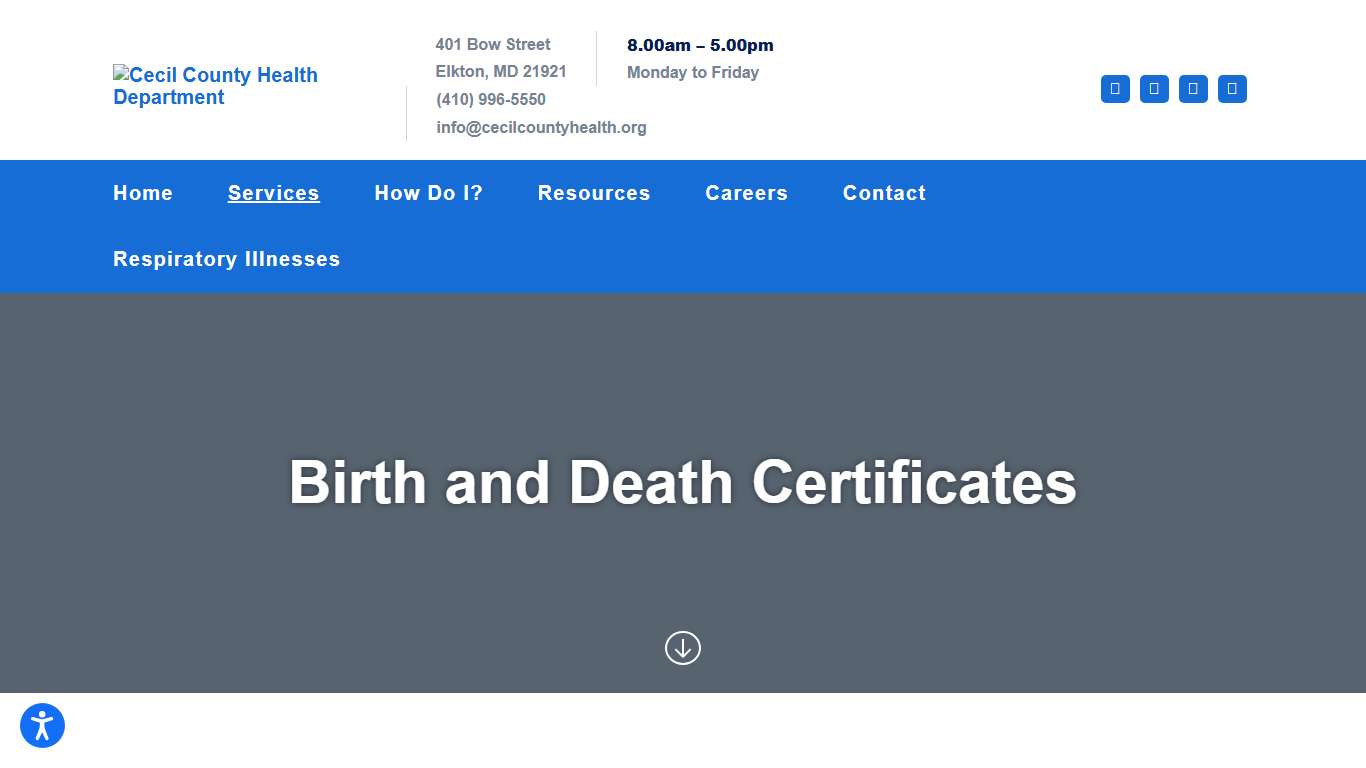The height and width of the screenshot is (768, 1366).
Task: Click the Birth and Death Certificates heading
Action: coord(683,483)
